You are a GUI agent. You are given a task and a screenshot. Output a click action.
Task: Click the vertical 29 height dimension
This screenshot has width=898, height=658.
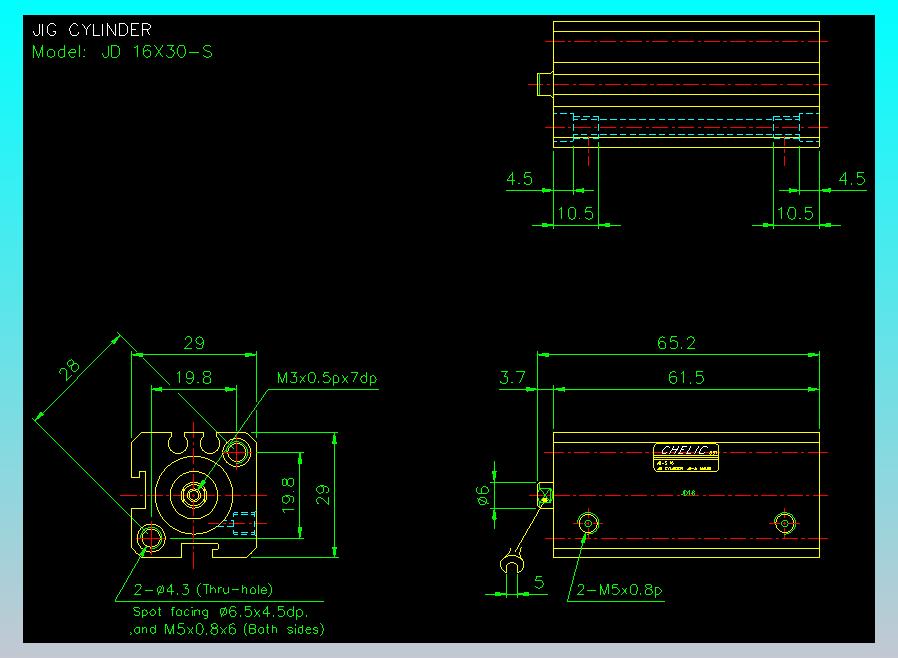click(323, 494)
